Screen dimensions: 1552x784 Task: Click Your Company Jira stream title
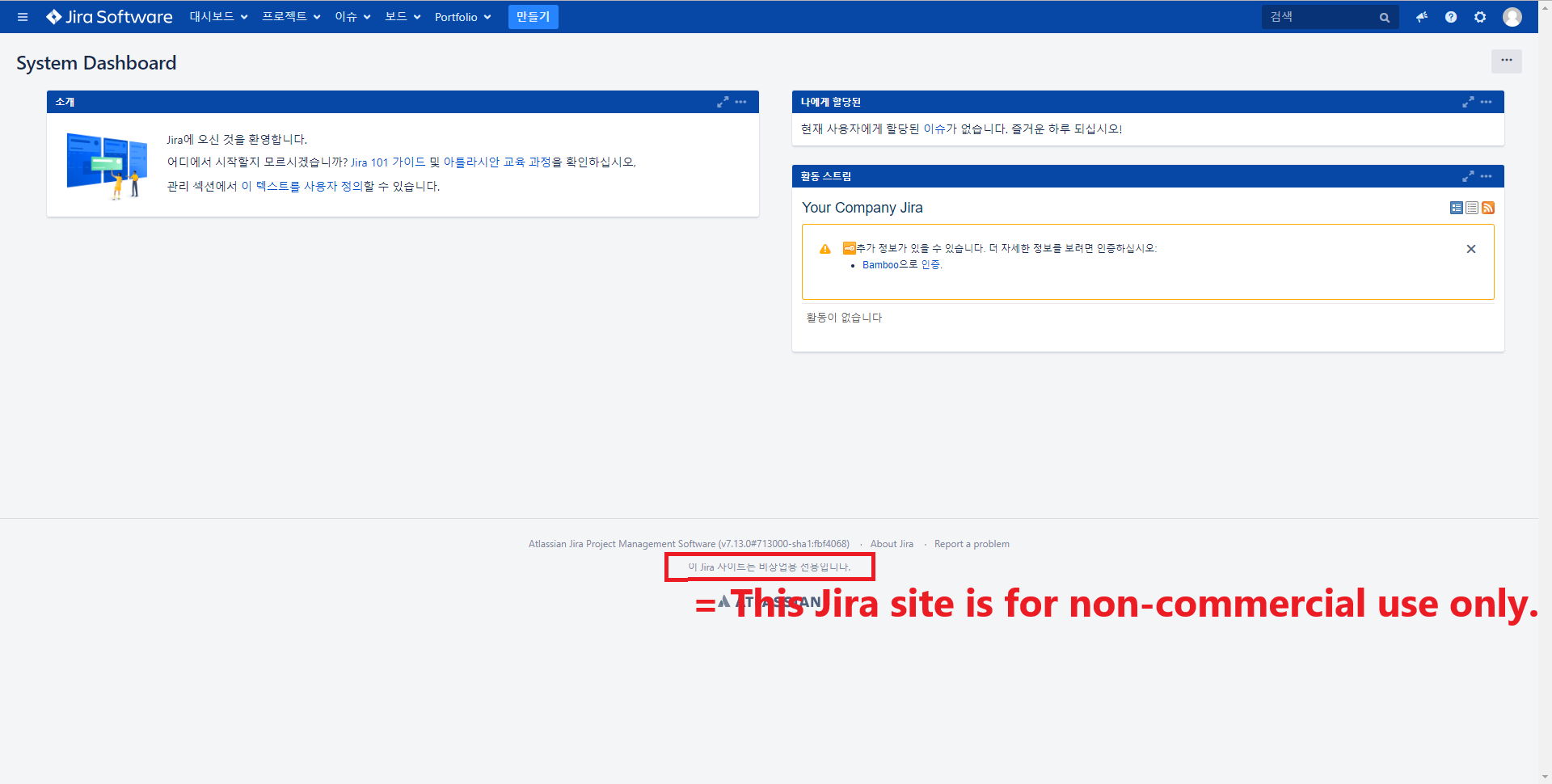coord(862,208)
